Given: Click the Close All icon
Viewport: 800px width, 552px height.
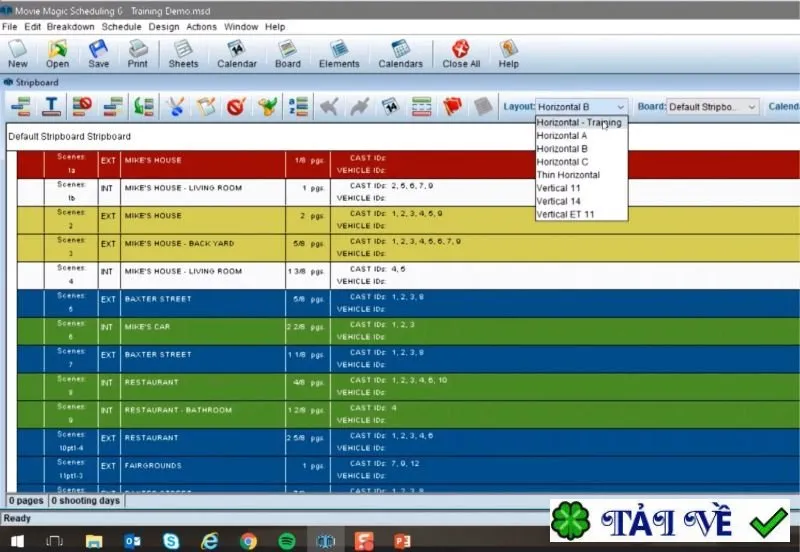Looking at the screenshot, I should click(x=461, y=54).
